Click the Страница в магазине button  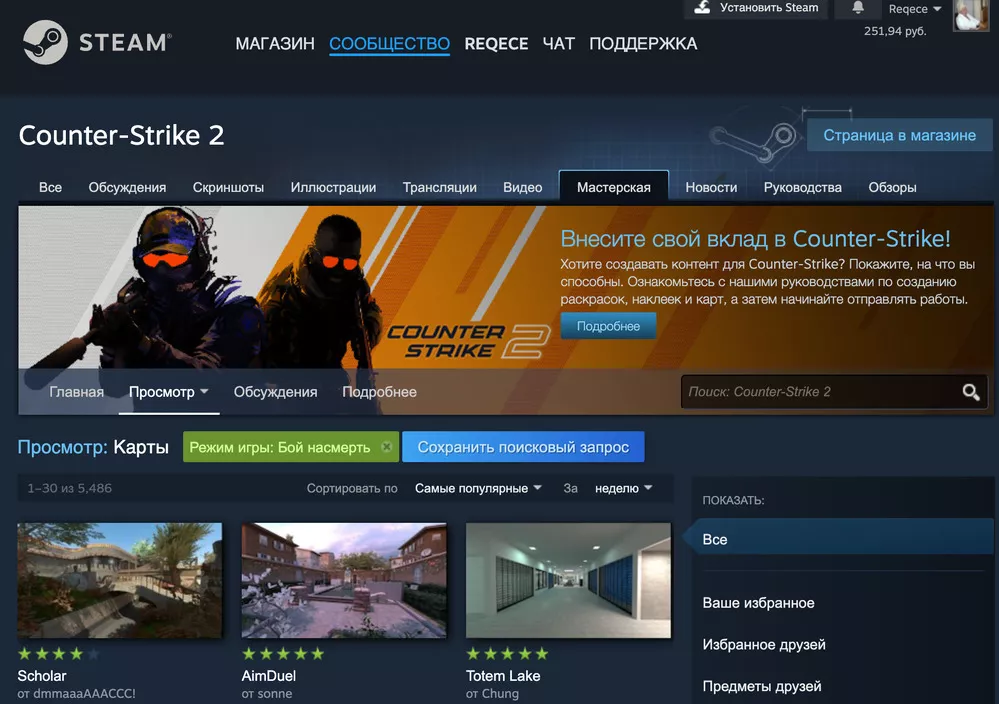click(898, 135)
